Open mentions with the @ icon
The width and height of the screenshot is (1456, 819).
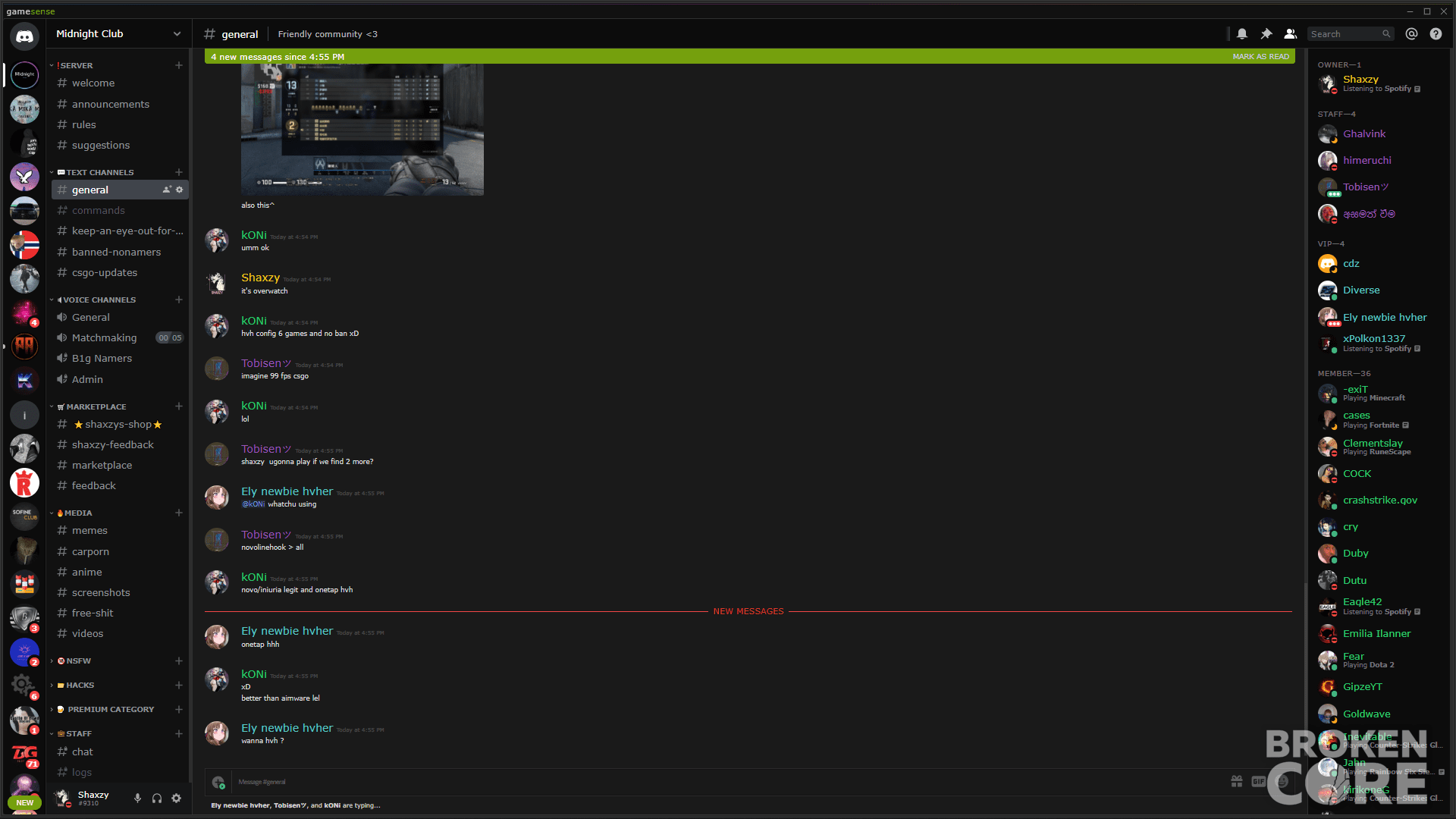(x=1411, y=34)
